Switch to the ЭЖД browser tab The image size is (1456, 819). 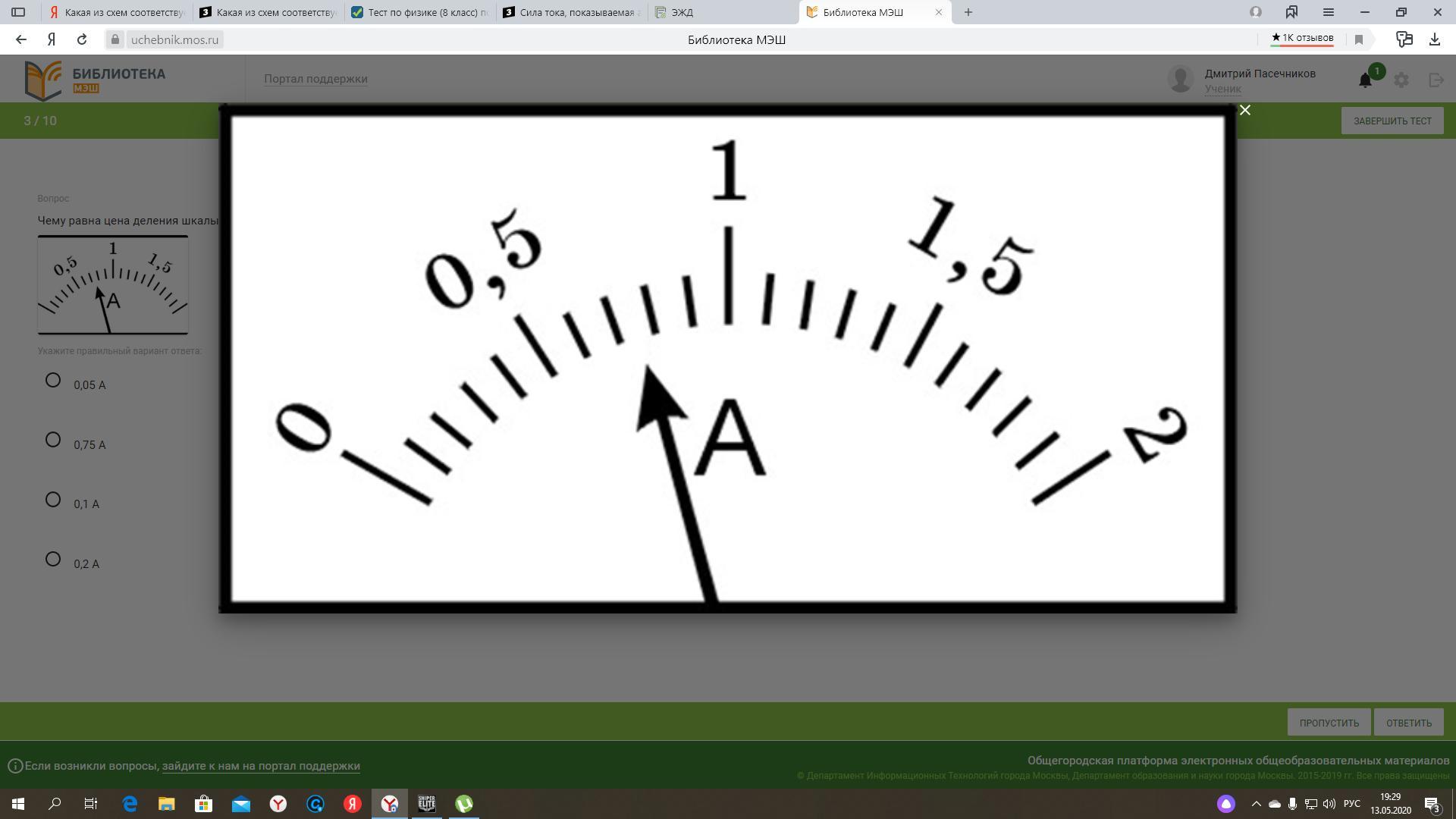(x=682, y=12)
